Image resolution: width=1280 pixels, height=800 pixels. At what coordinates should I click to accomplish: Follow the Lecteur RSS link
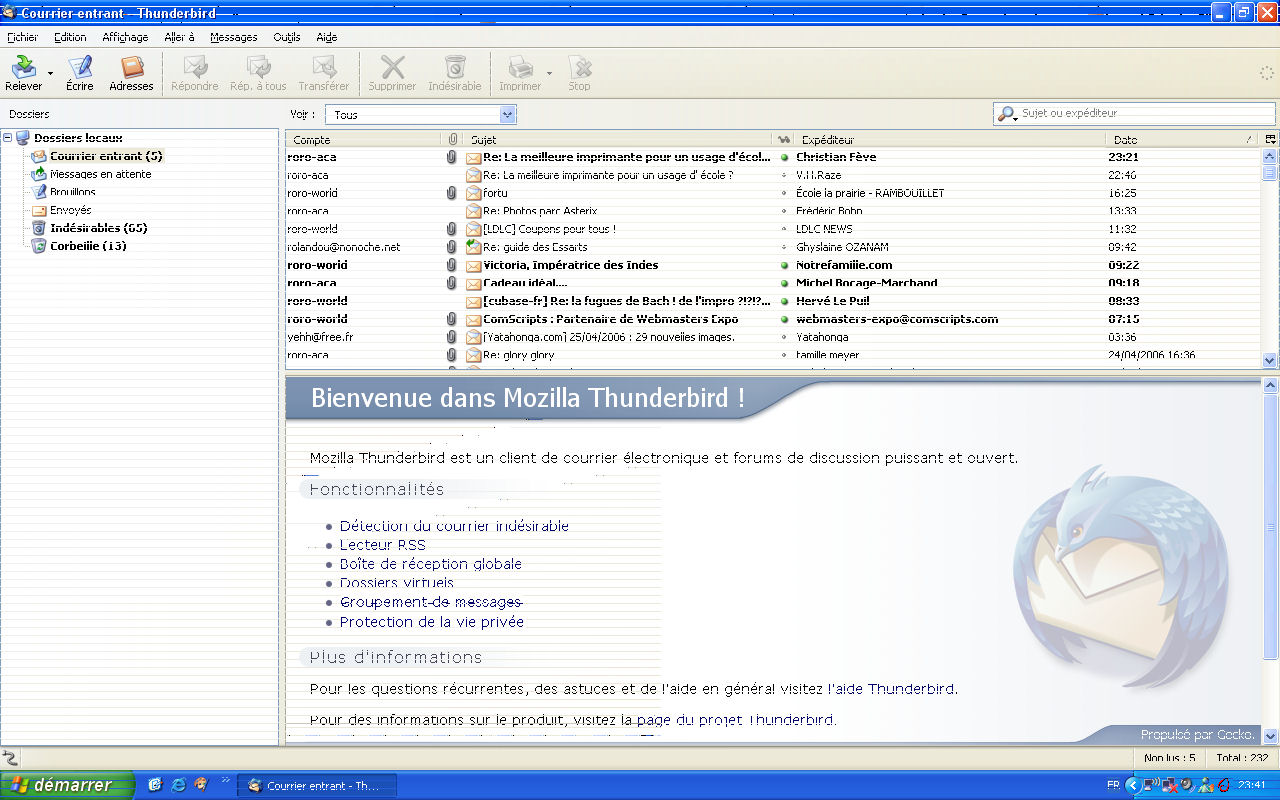382,545
